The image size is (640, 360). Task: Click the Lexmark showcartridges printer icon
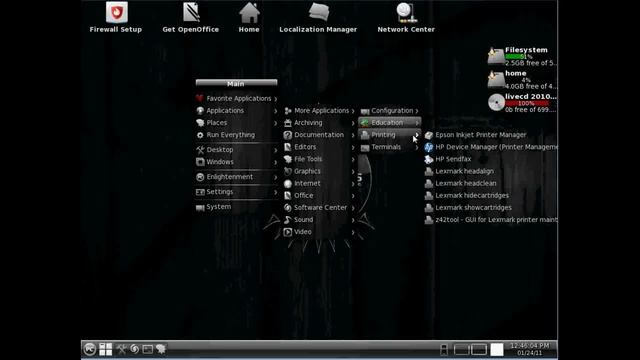click(x=429, y=208)
